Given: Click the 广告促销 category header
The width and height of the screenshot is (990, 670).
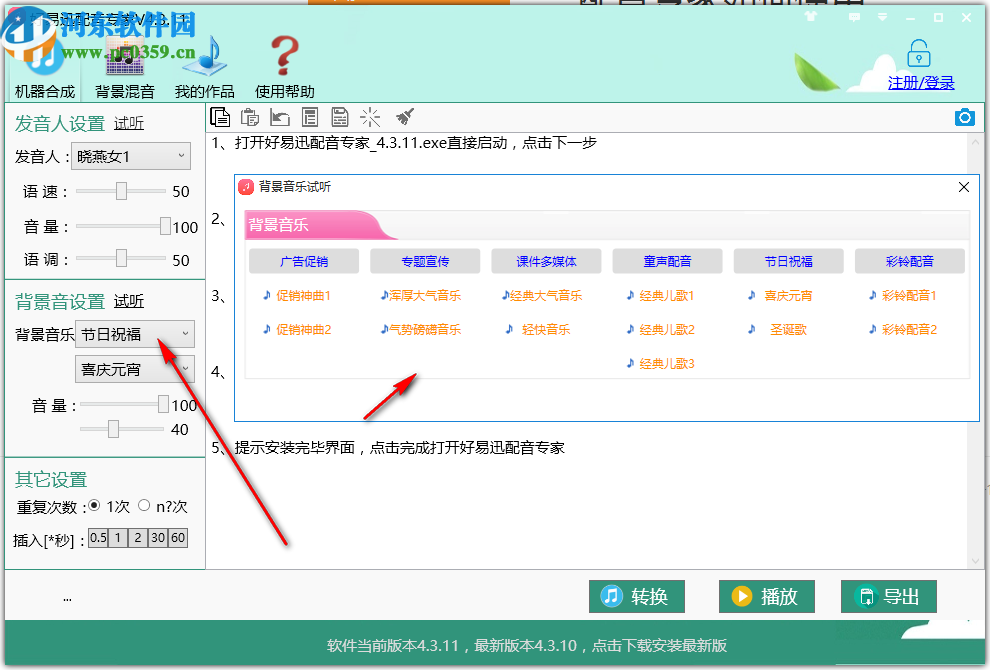Looking at the screenshot, I should coord(304,261).
